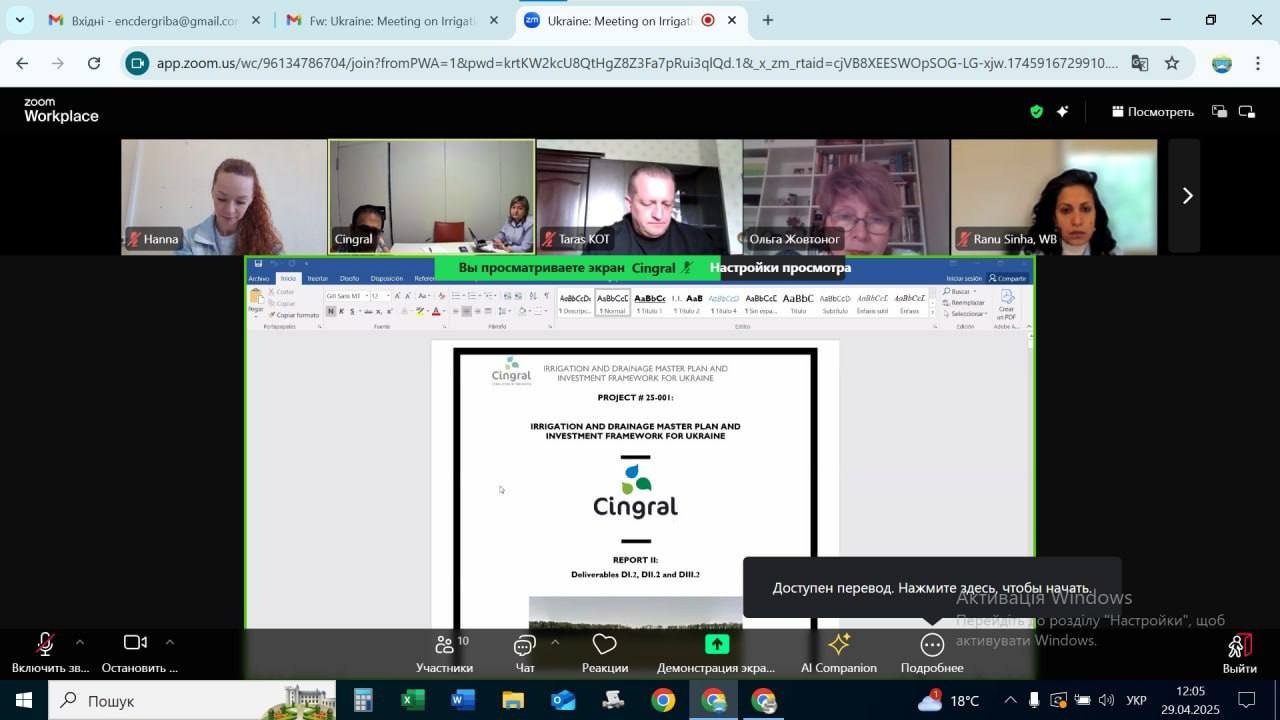Click УКР keyboard language indicator

(x=1137, y=700)
